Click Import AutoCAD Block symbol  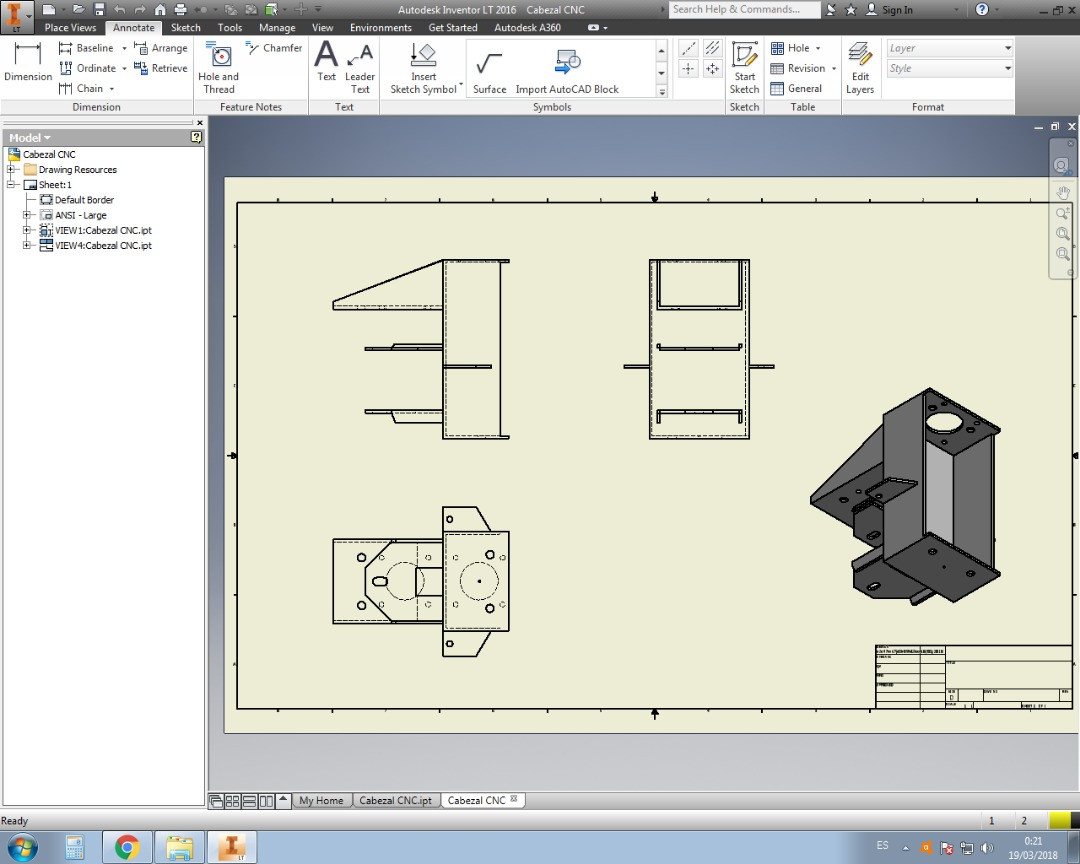tap(567, 72)
